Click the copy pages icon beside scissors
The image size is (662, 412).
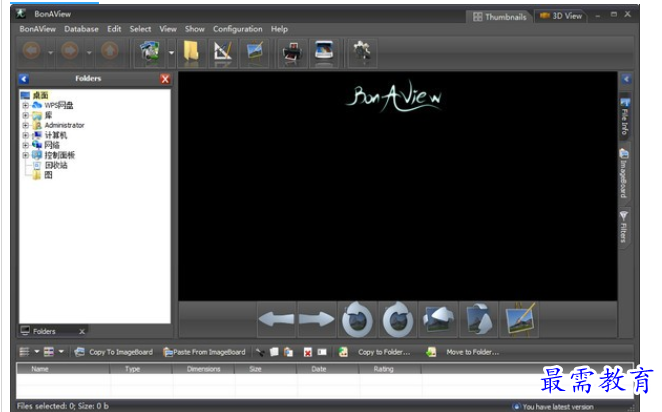click(274, 352)
